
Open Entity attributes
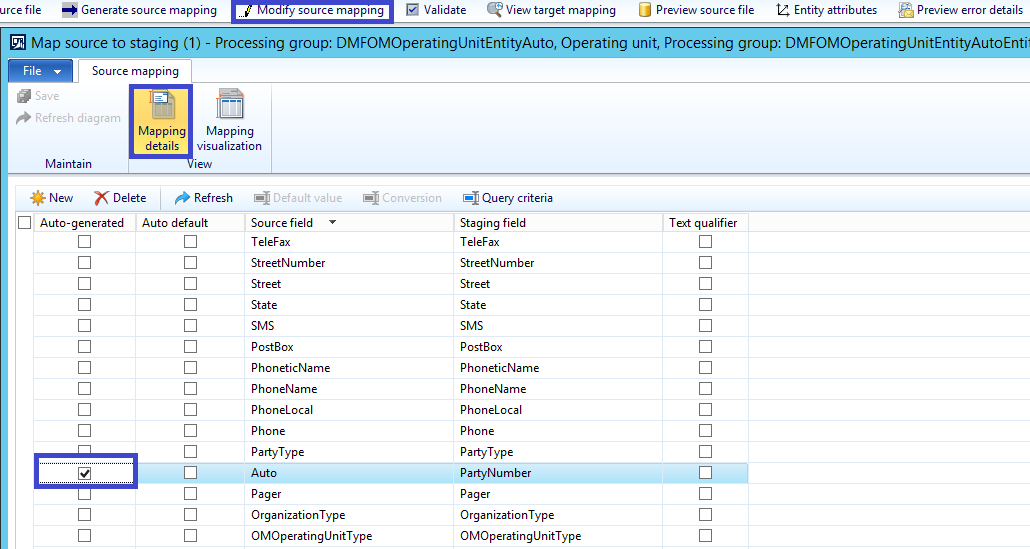pyautogui.click(x=826, y=10)
